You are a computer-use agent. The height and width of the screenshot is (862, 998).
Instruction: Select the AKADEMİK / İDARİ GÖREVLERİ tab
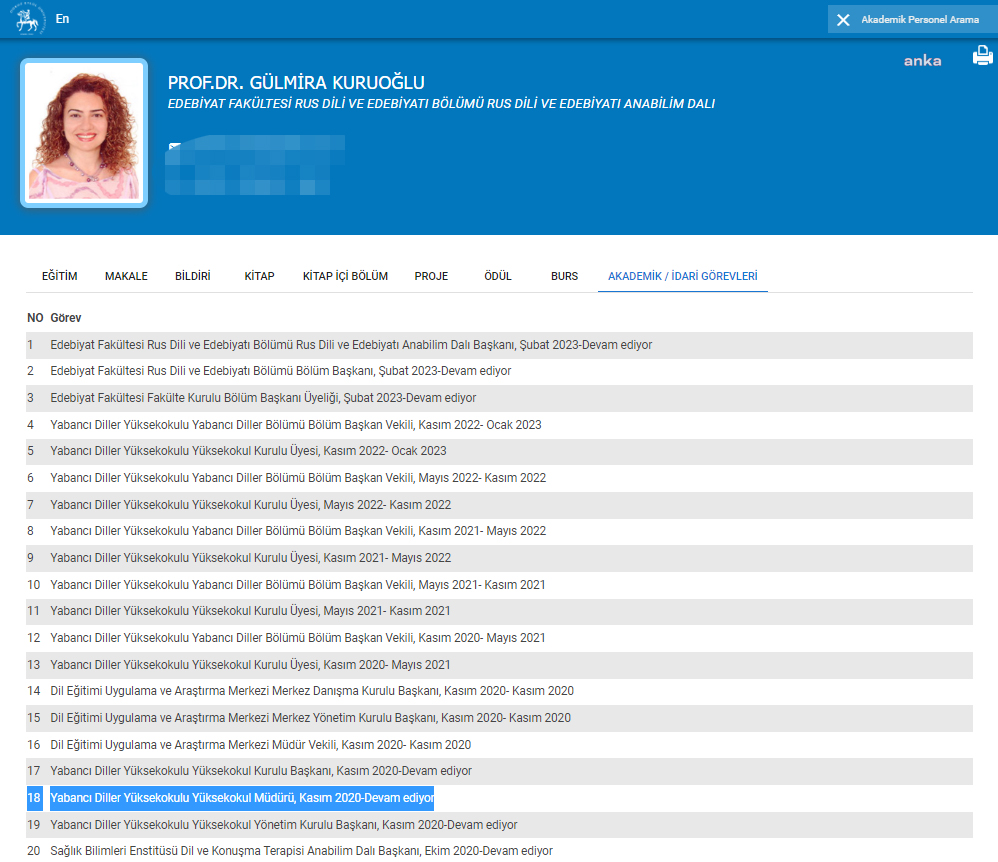[682, 276]
